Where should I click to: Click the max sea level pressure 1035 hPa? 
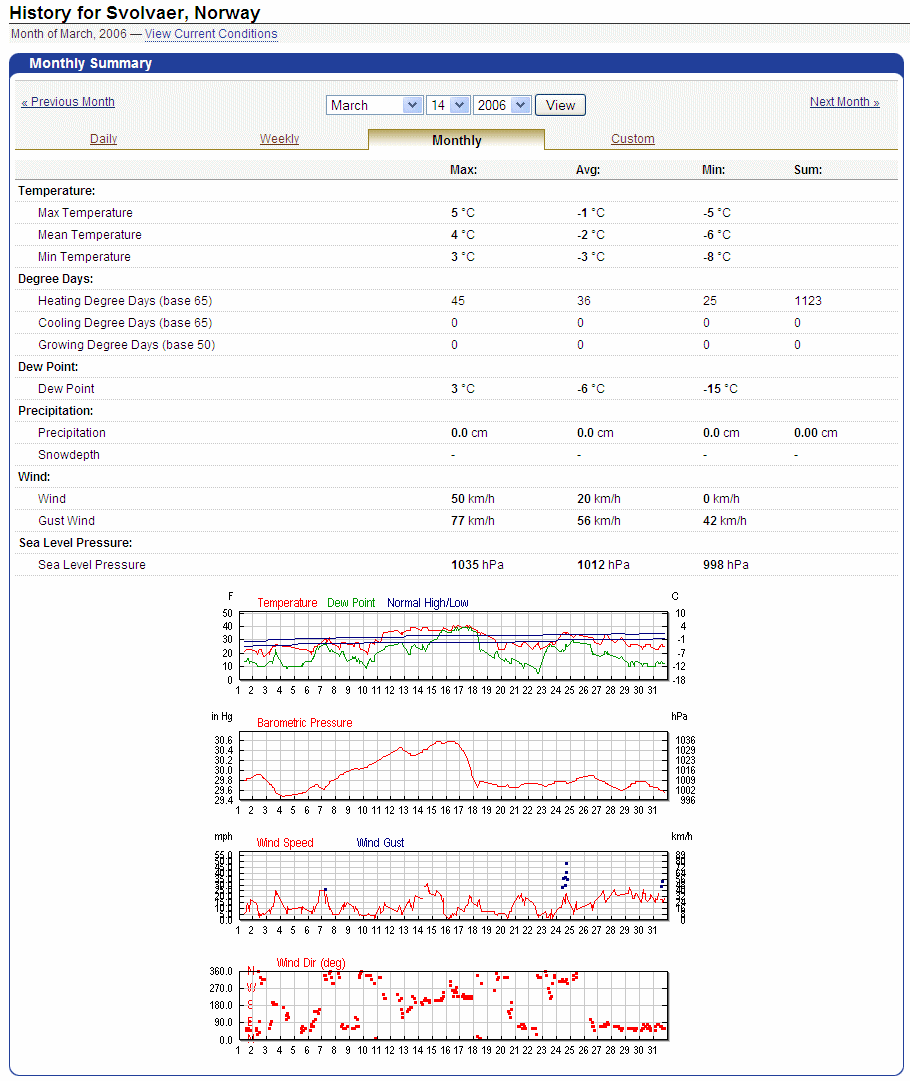[x=477, y=565]
